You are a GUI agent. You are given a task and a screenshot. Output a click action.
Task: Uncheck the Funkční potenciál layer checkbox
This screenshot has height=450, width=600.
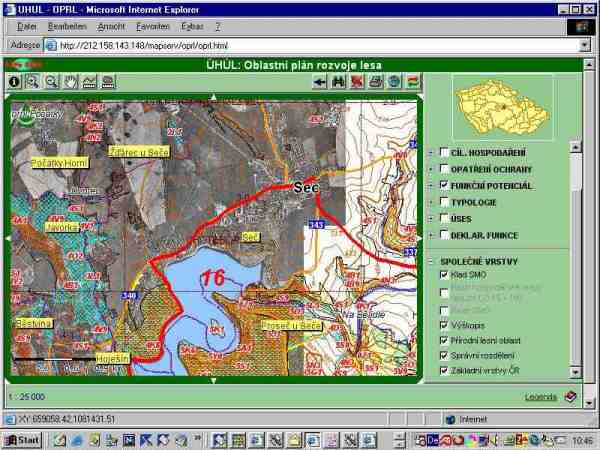pos(444,186)
